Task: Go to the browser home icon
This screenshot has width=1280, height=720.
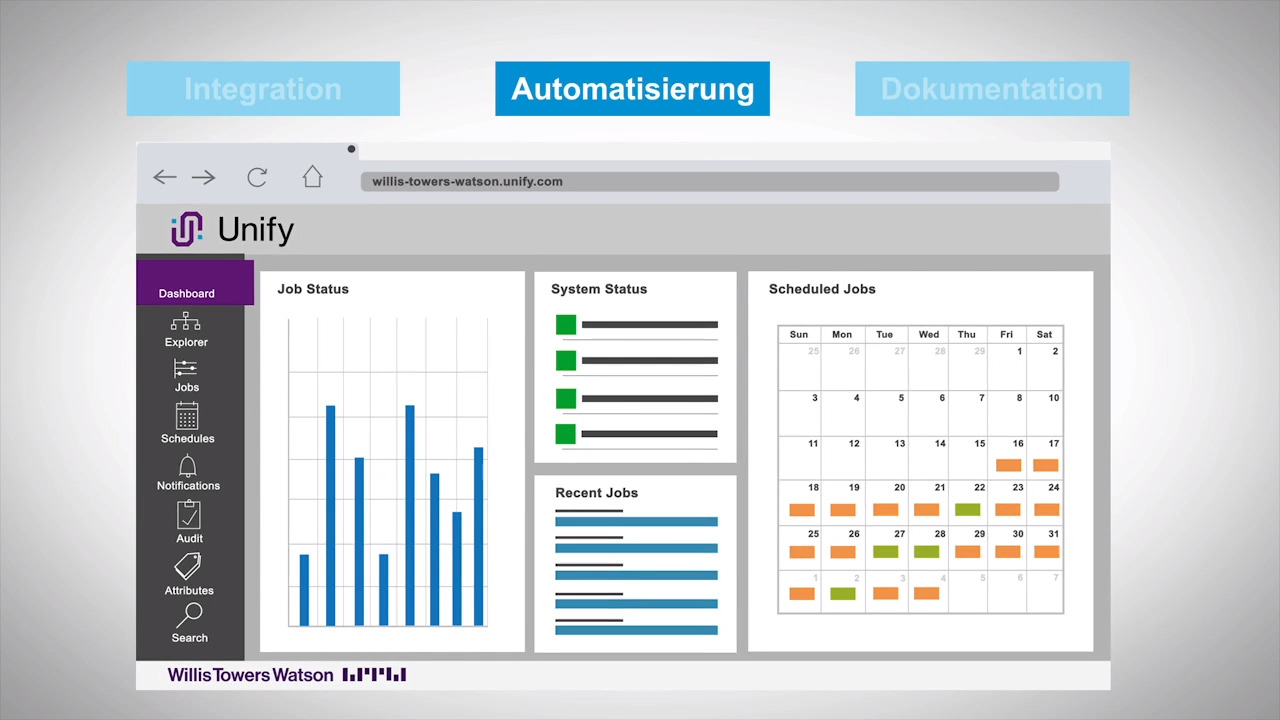Action: (x=313, y=177)
